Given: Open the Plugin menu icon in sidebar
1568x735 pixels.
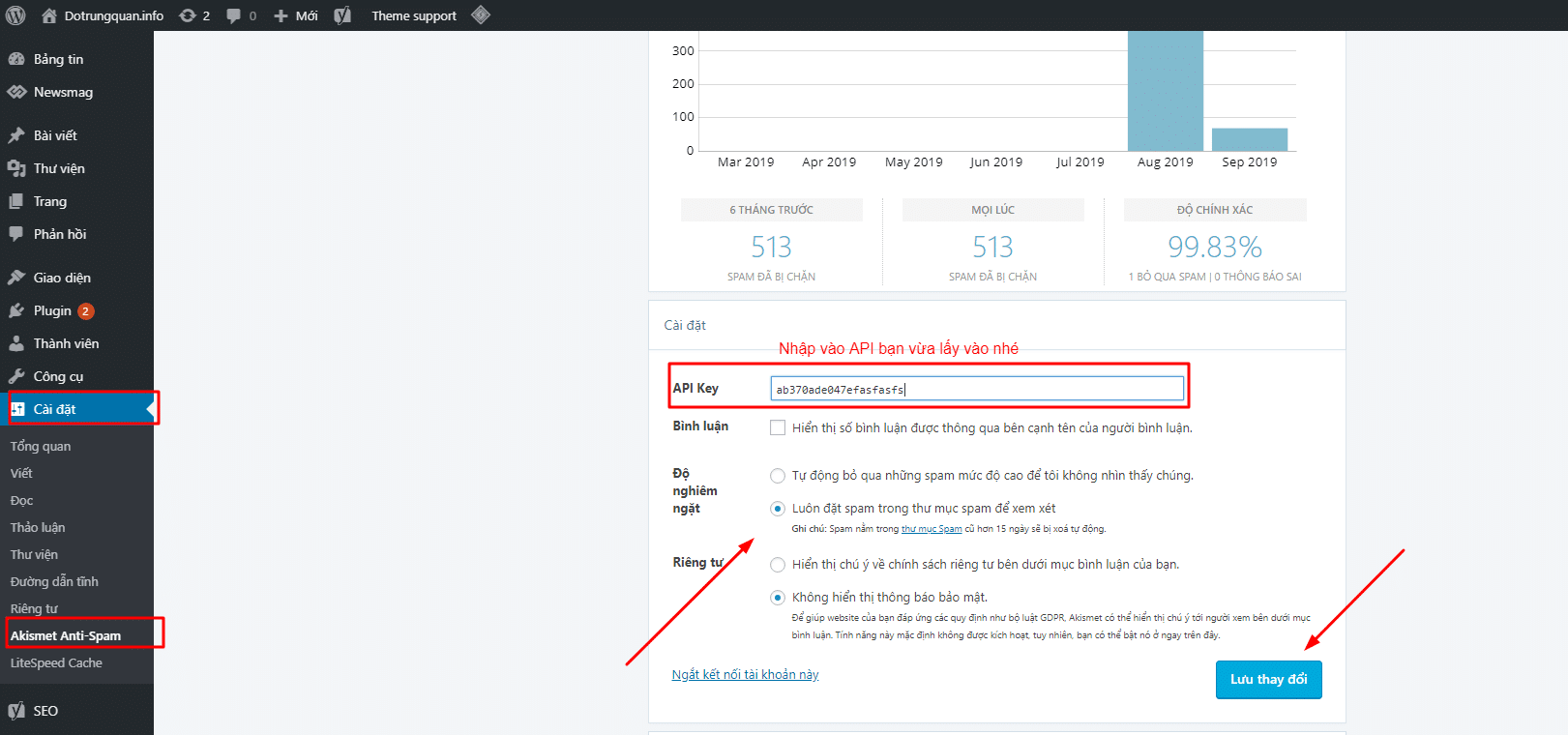Looking at the screenshot, I should [x=16, y=310].
